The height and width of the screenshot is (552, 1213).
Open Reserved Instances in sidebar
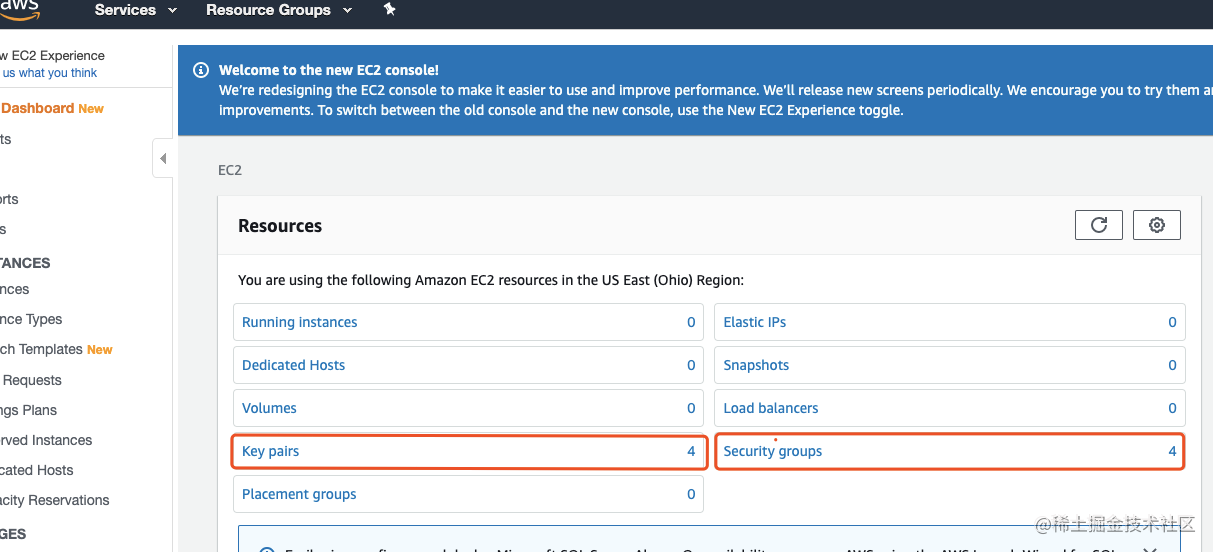46,440
